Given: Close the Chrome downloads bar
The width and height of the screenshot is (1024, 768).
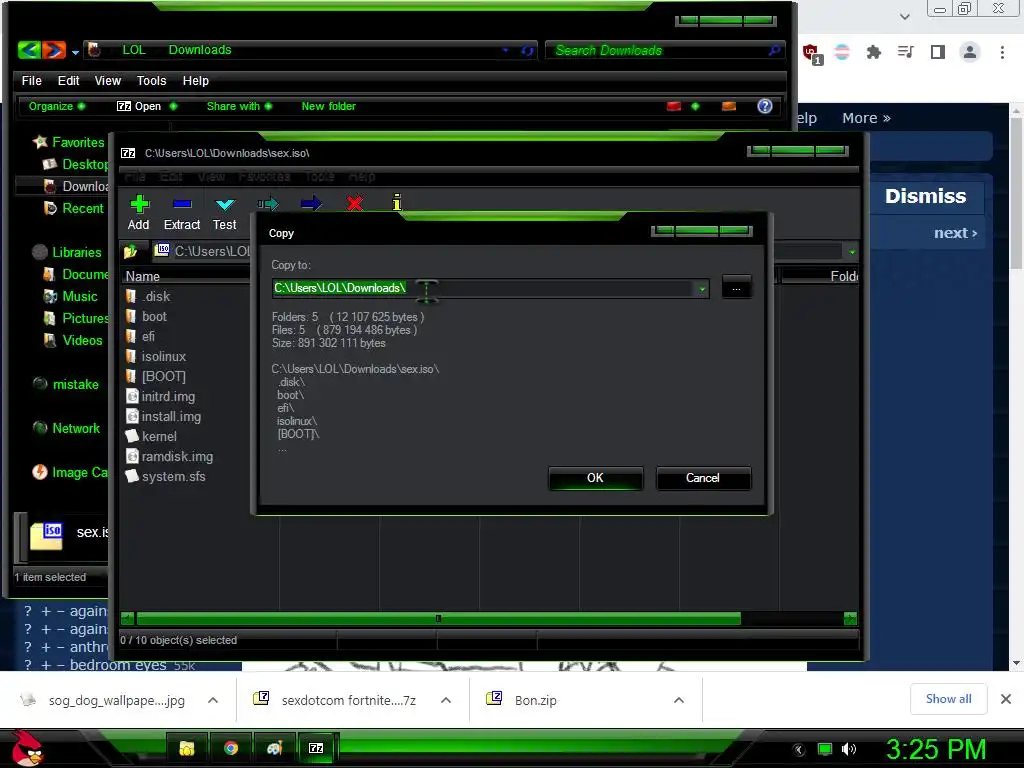Looking at the screenshot, I should coord(1006,699).
